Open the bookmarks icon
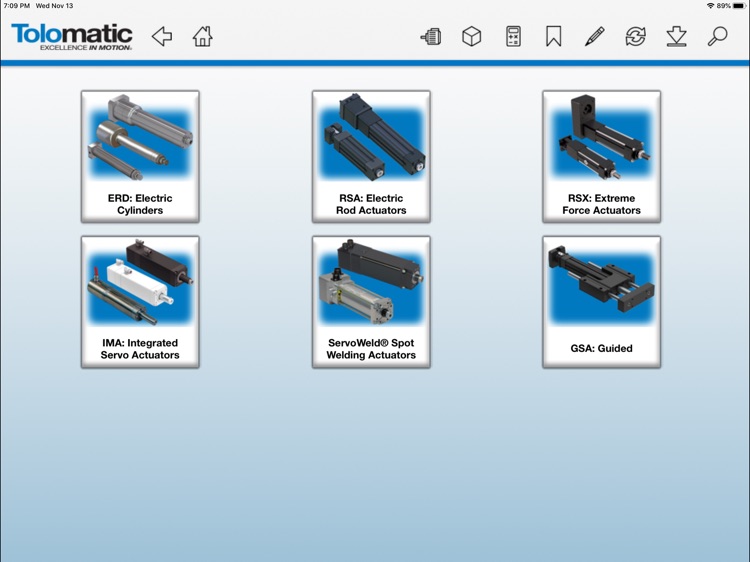Image resolution: width=750 pixels, height=562 pixels. click(x=553, y=36)
